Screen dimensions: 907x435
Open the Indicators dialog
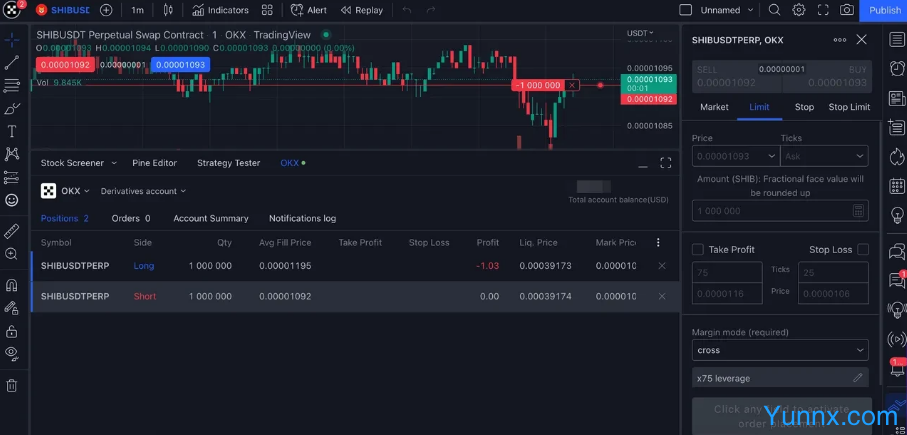pos(220,10)
